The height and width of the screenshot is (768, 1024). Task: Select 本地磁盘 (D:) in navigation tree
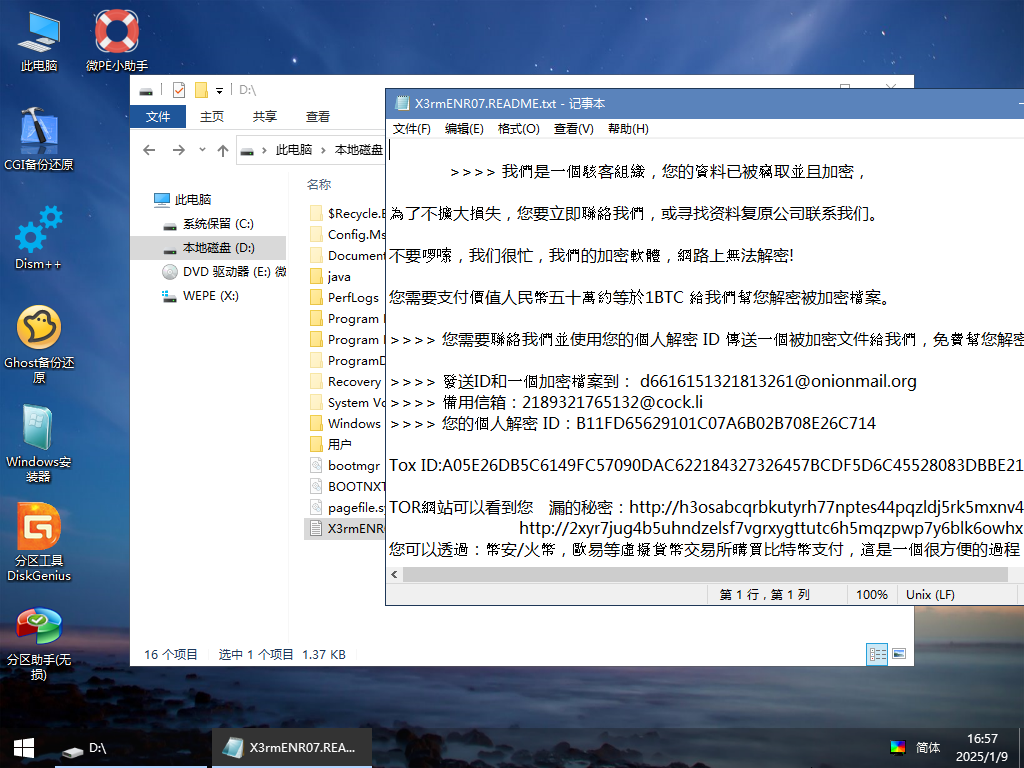[x=209, y=248]
